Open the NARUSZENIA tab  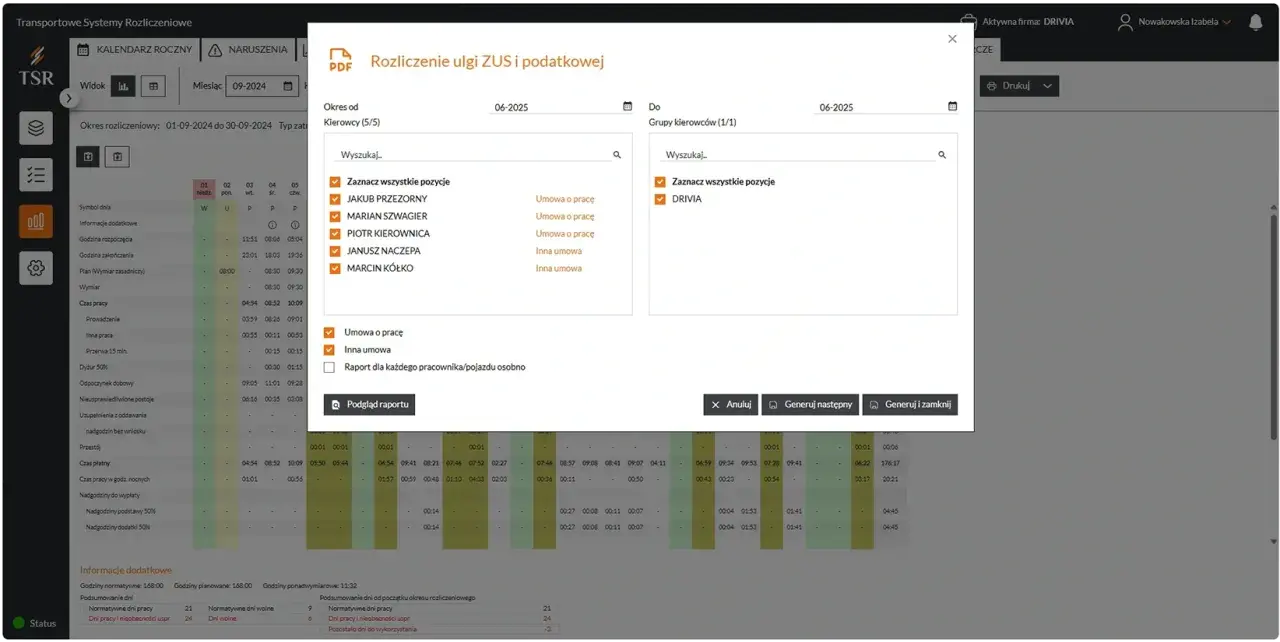tap(247, 49)
